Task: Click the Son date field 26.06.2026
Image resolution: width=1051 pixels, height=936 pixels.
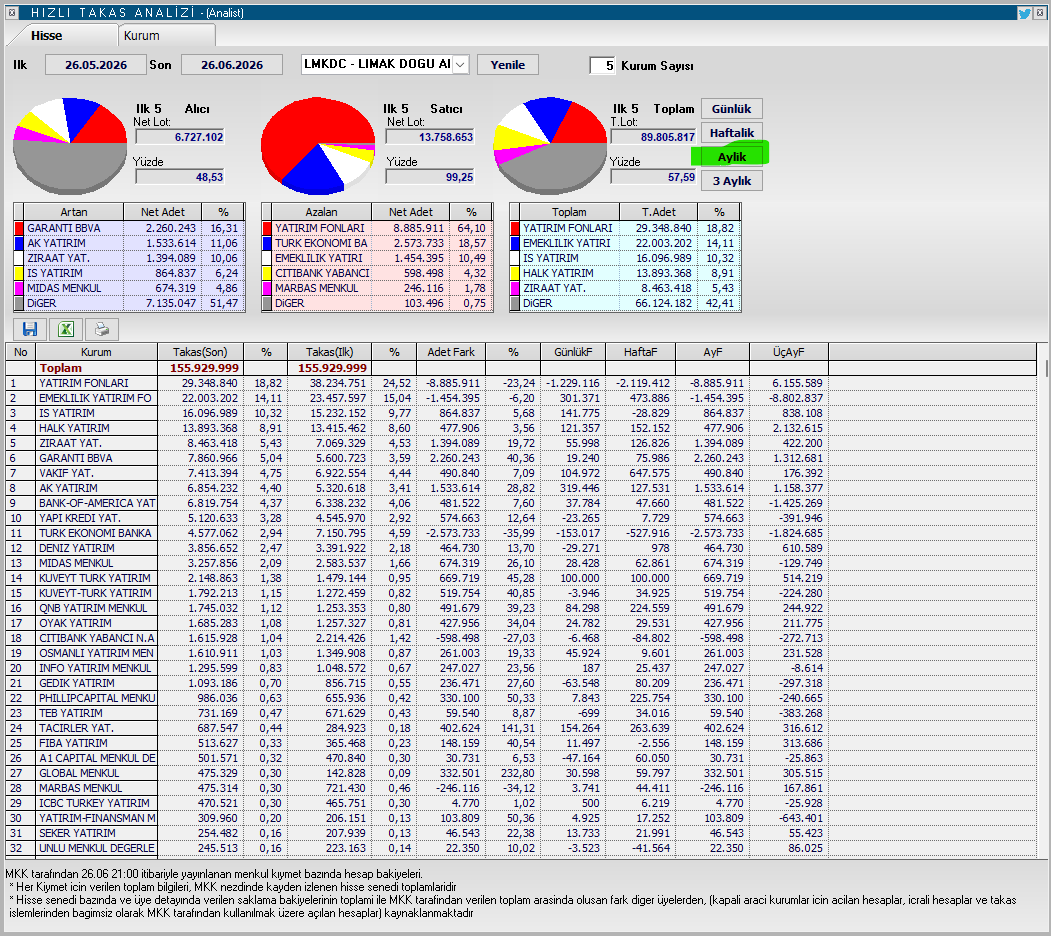Action: click(232, 65)
